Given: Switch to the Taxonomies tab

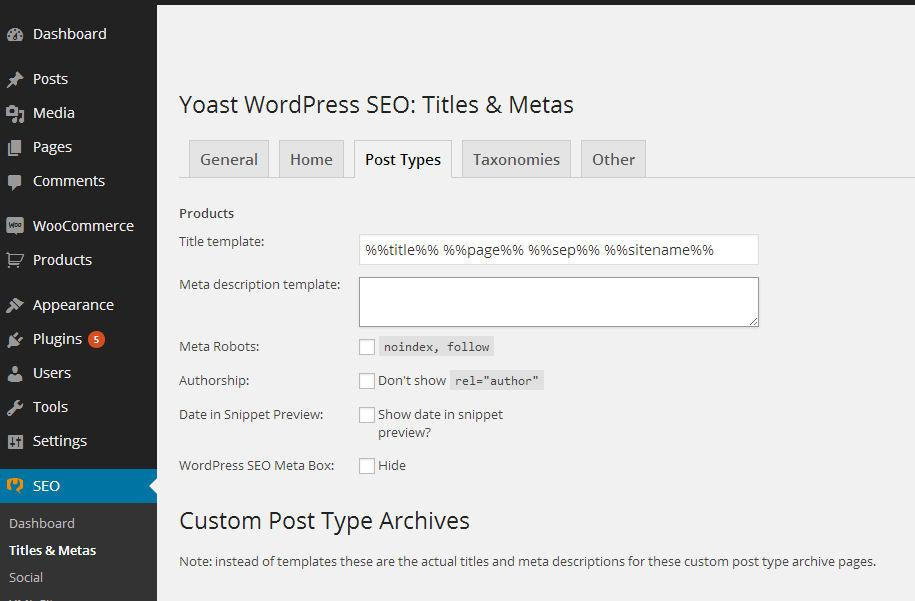Looking at the screenshot, I should [x=516, y=160].
